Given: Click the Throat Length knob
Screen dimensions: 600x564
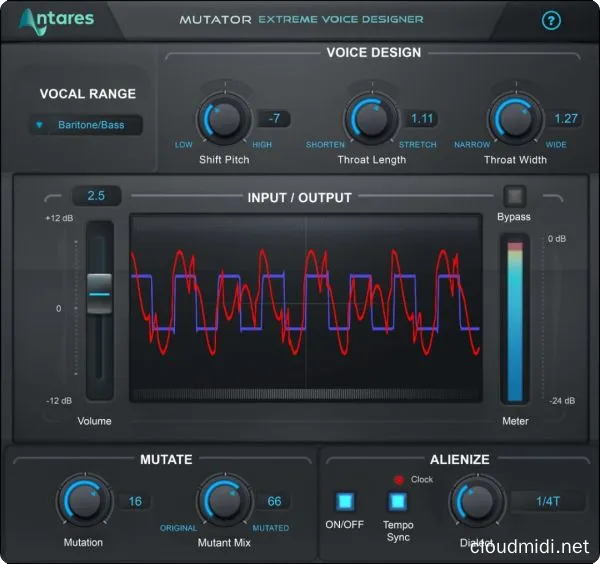Looking at the screenshot, I should click(371, 119).
